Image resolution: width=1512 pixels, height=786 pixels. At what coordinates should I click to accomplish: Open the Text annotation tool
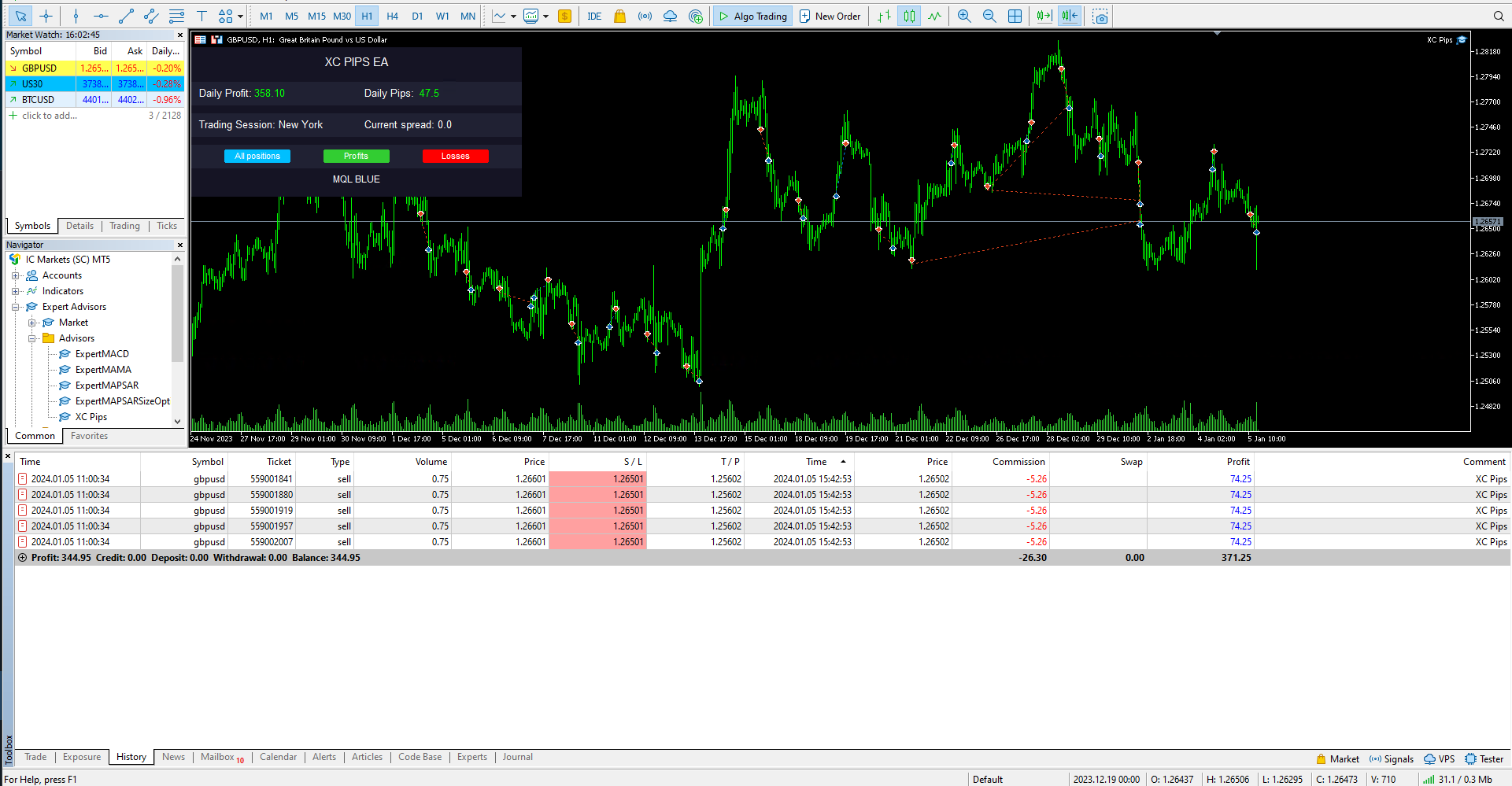pos(201,16)
